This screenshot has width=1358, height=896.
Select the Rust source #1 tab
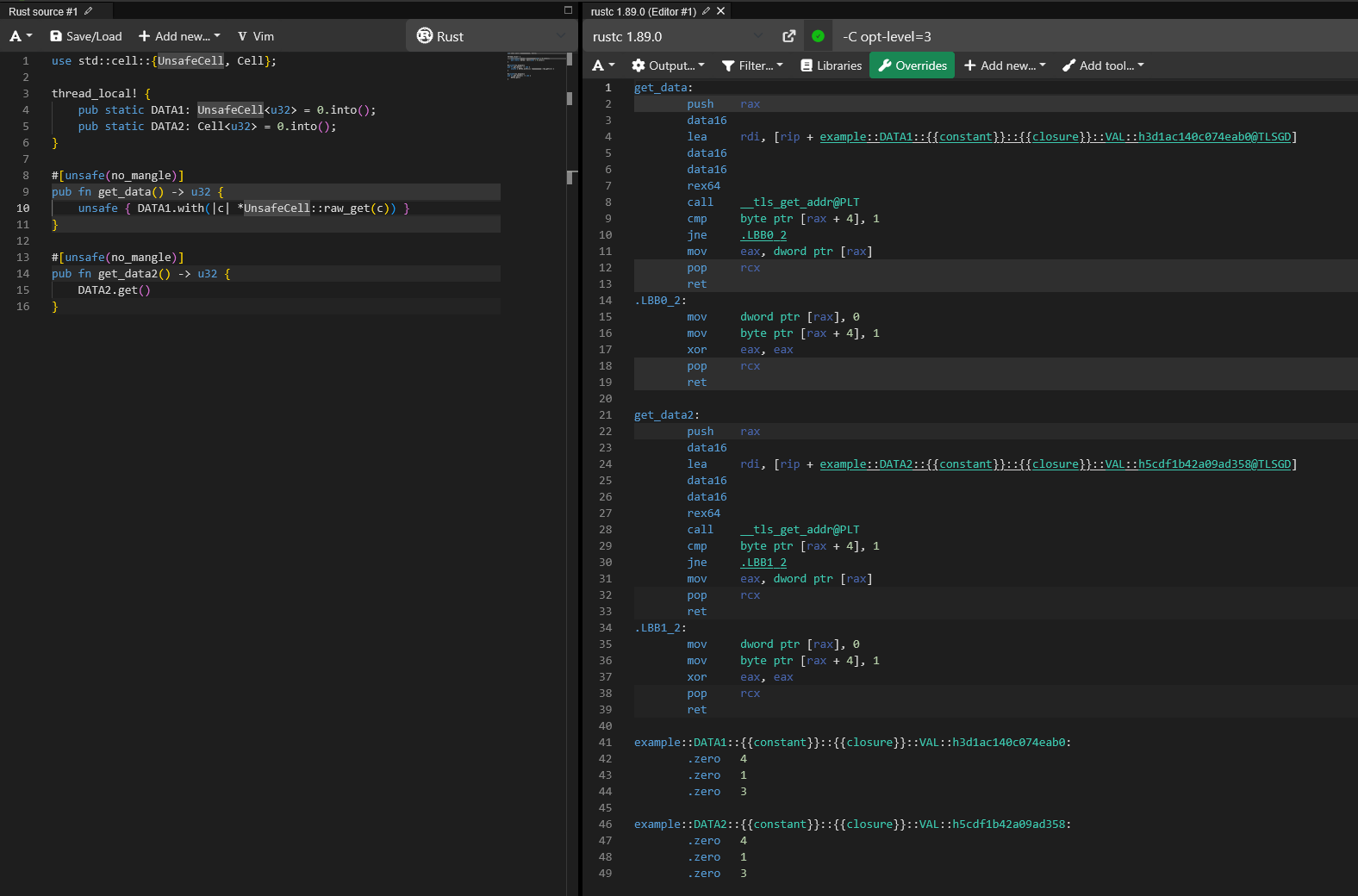tap(43, 11)
